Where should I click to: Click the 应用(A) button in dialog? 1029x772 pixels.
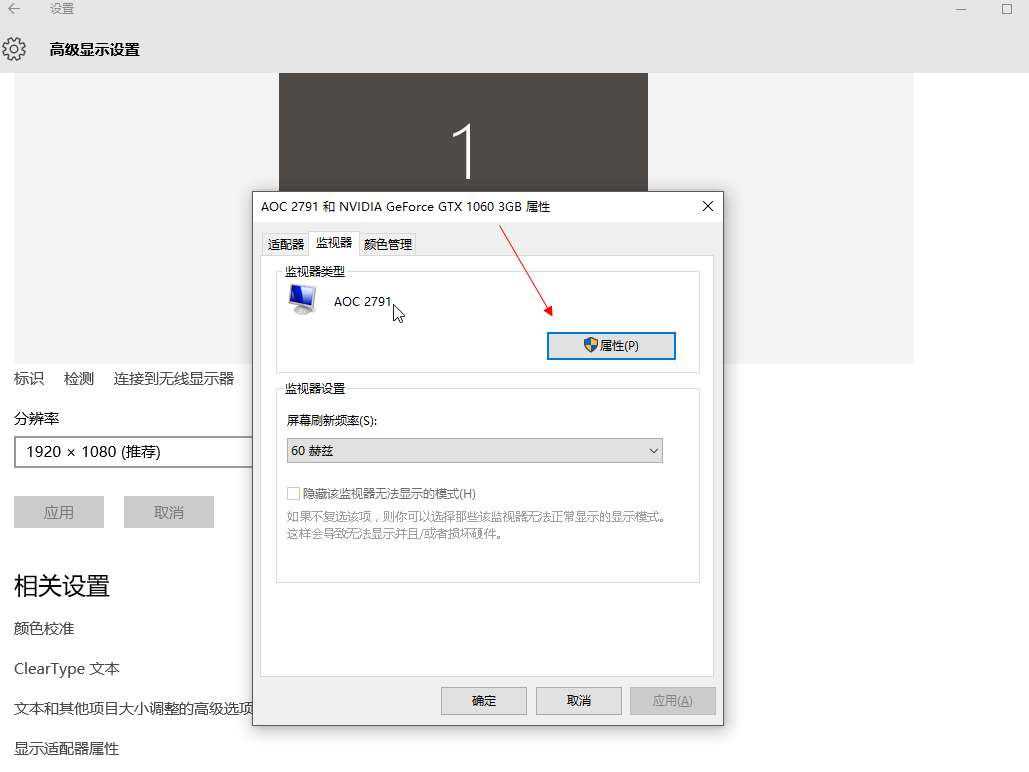(673, 701)
